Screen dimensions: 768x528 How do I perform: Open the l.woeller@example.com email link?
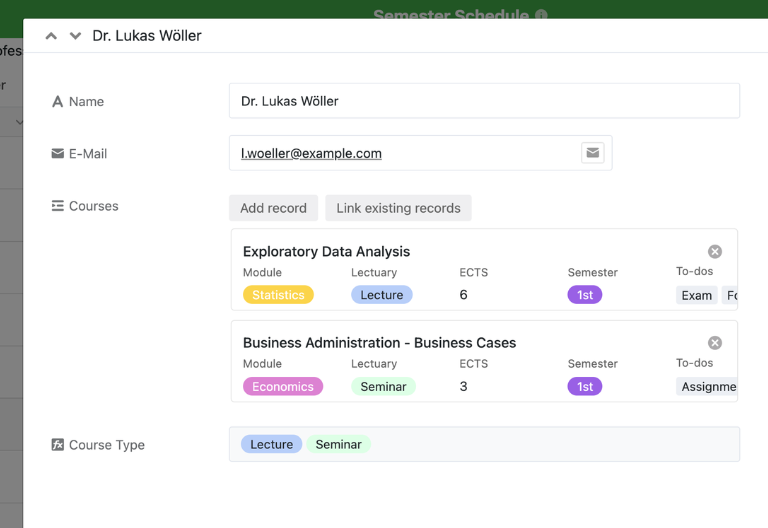coord(311,153)
